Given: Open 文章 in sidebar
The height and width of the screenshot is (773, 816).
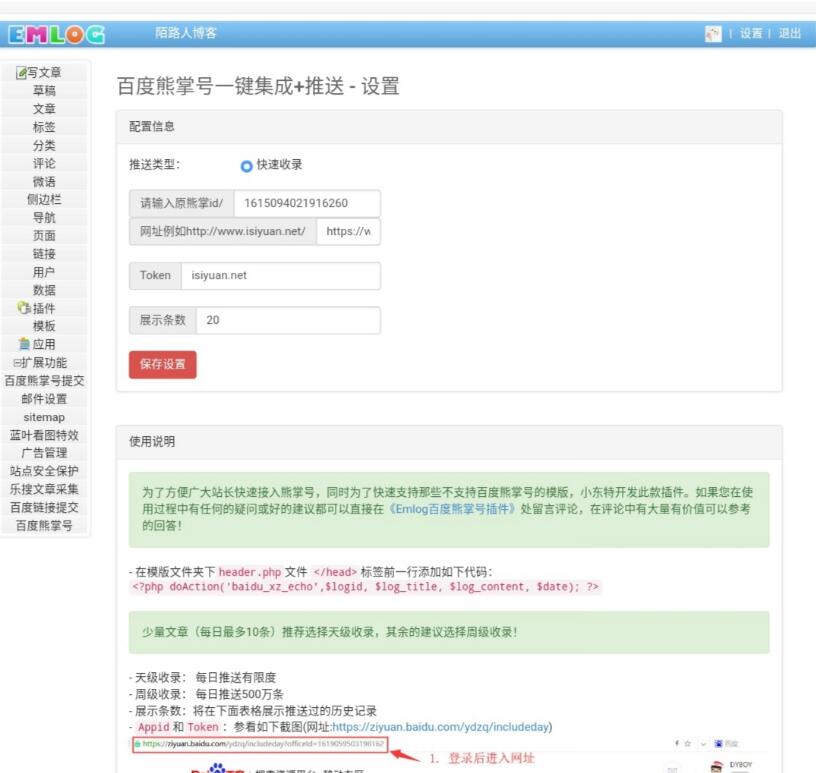Looking at the screenshot, I should (44, 109).
